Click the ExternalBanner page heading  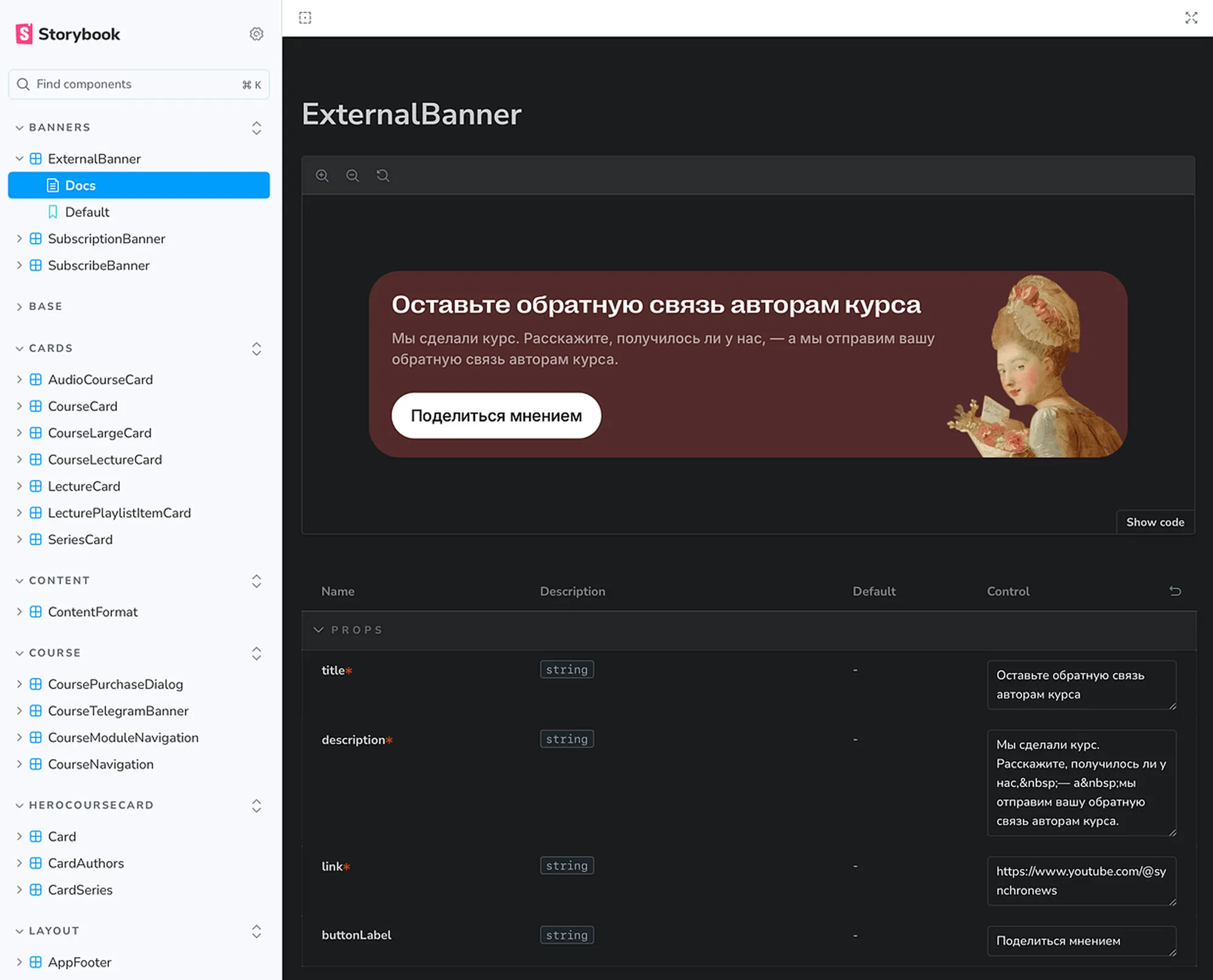point(412,114)
